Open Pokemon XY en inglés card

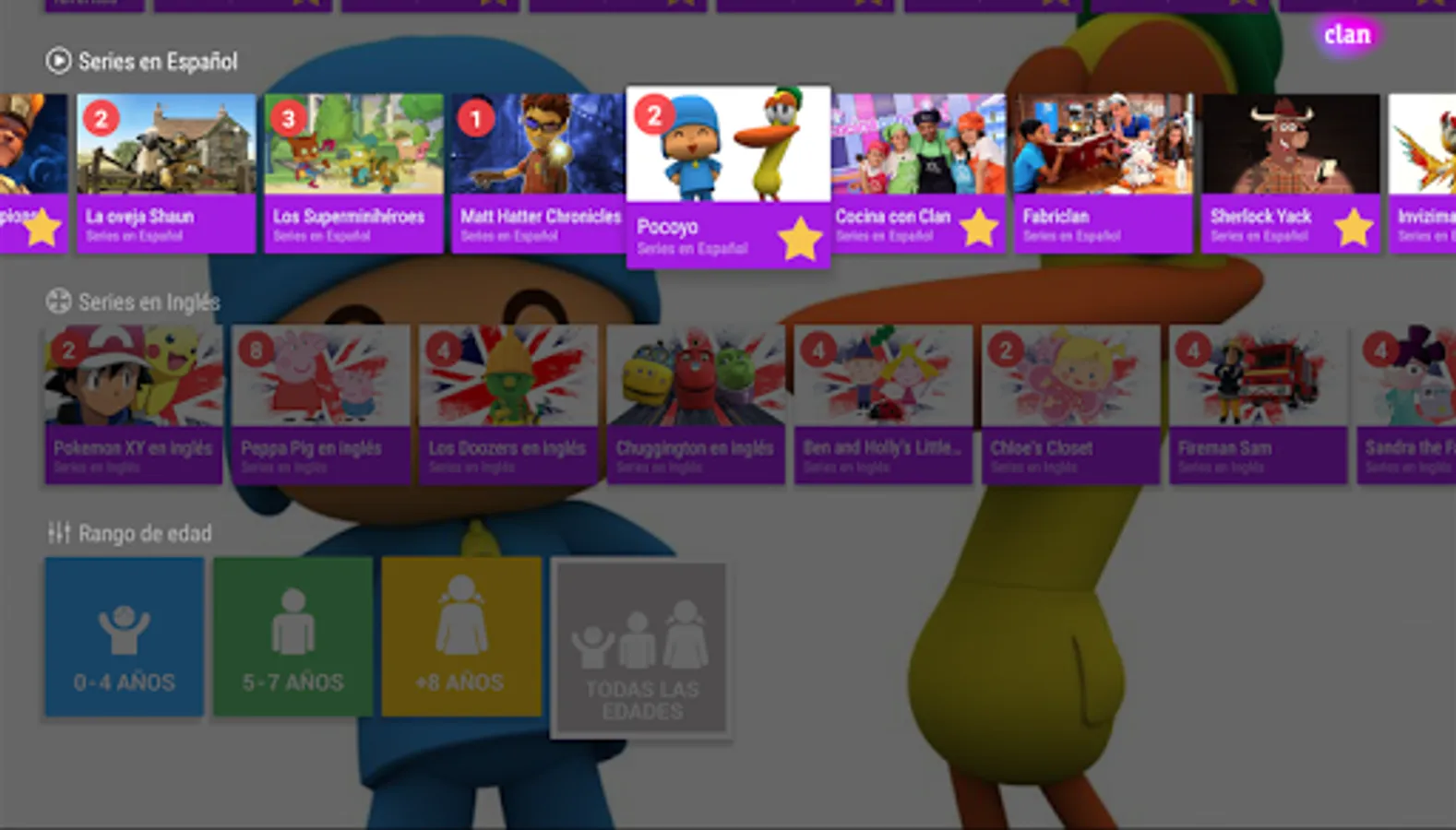coord(134,404)
